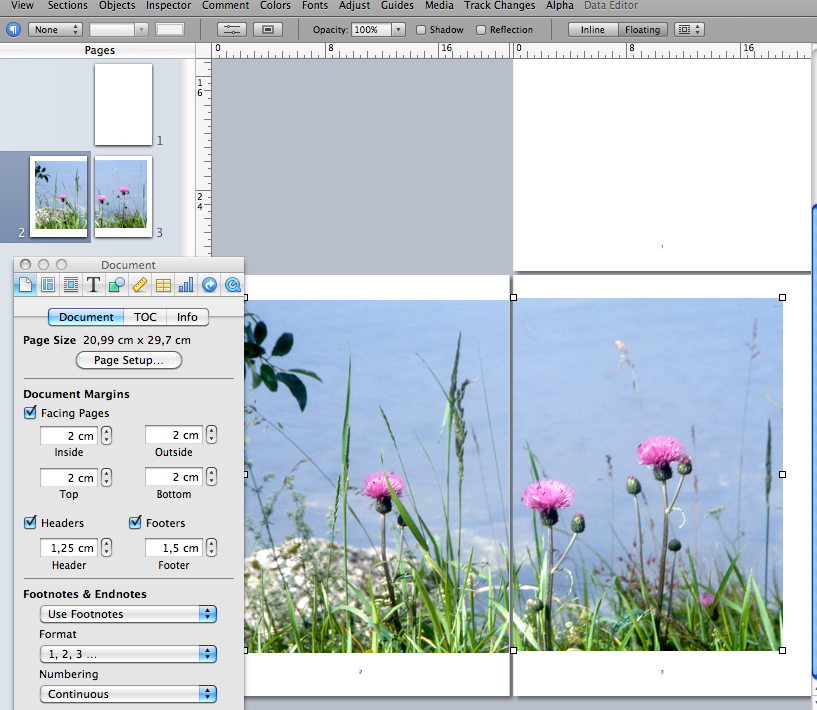Open the QuickTime inspector icon

click(x=232, y=285)
